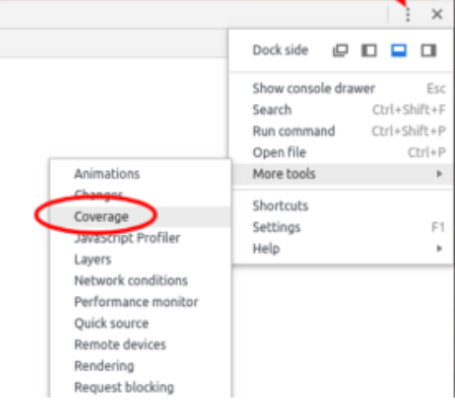
Task: Open the Coverage tool
Action: pyautogui.click(x=140, y=217)
